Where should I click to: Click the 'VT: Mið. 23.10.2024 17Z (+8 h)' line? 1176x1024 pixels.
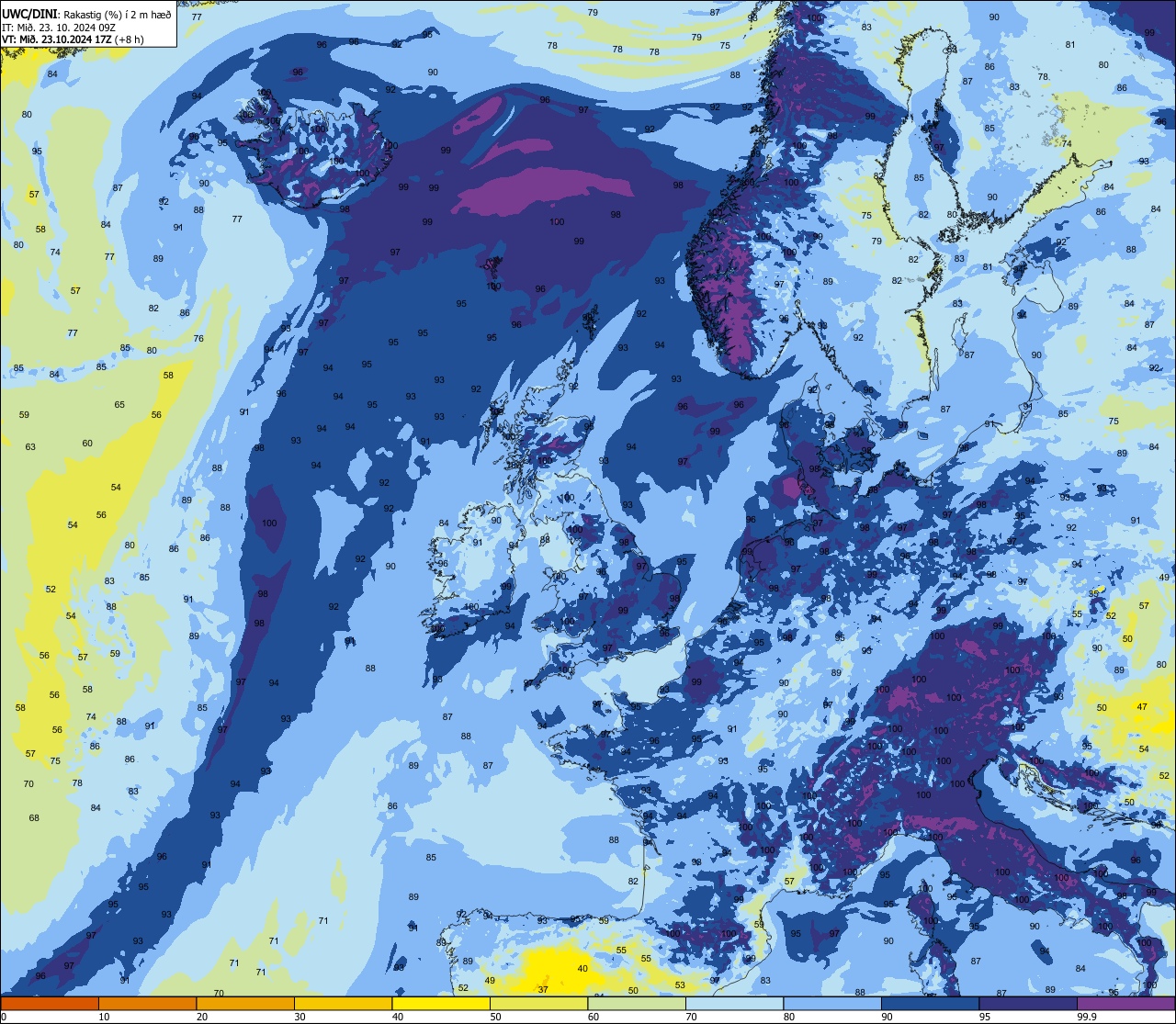pos(73,39)
